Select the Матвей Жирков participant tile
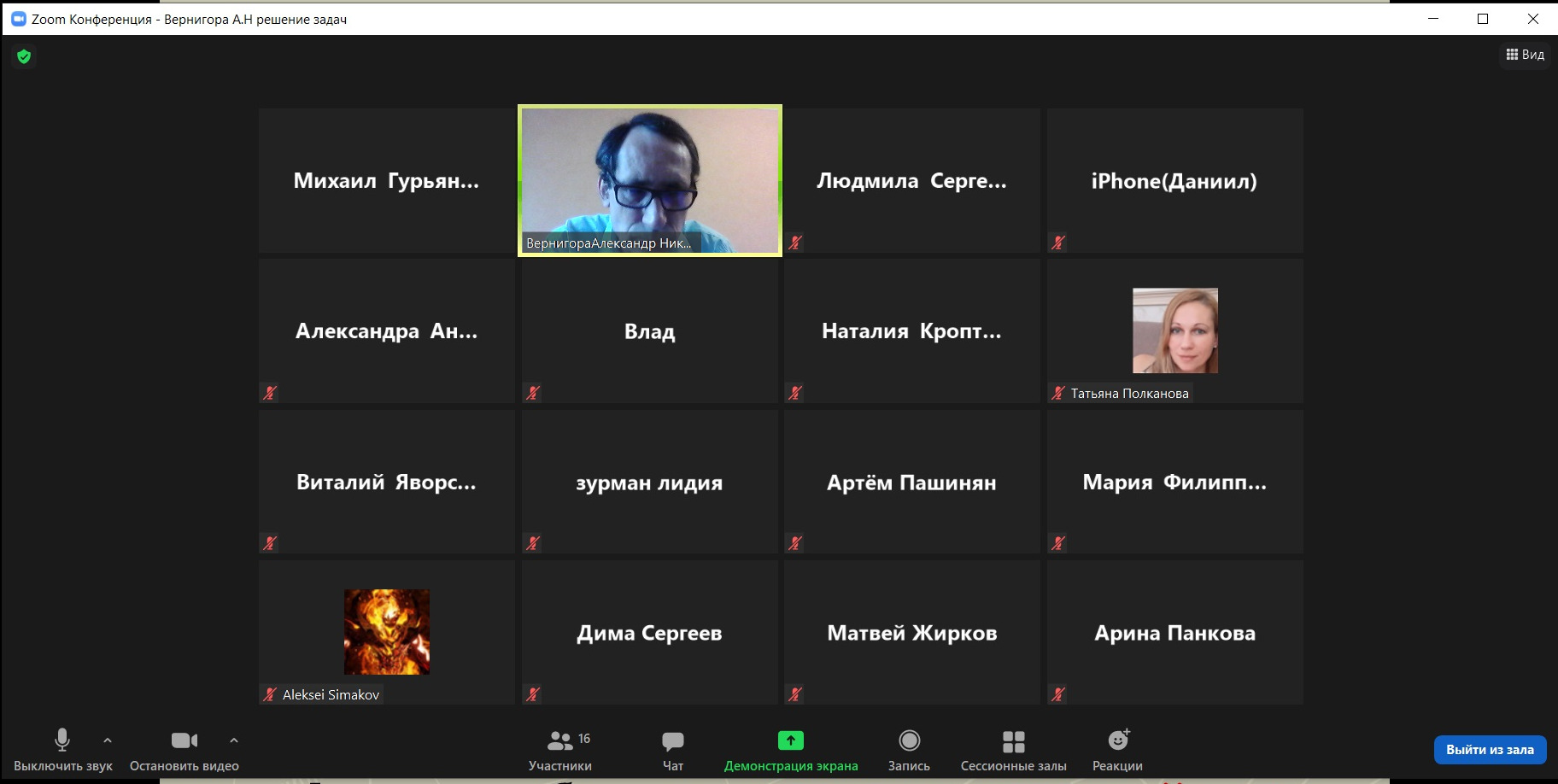Image resolution: width=1558 pixels, height=784 pixels. click(x=911, y=633)
